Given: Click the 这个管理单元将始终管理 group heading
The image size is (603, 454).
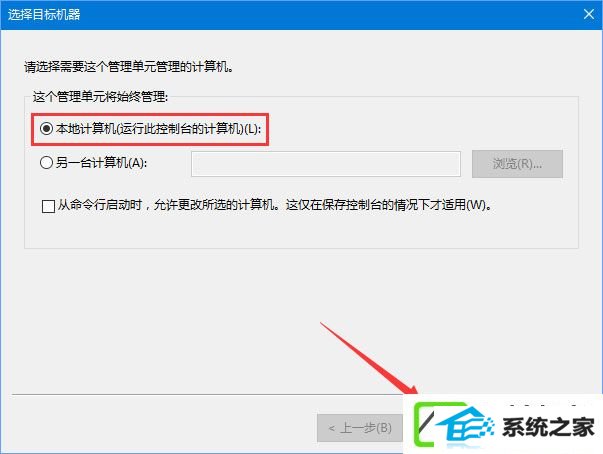Looking at the screenshot, I should click(x=100, y=96).
